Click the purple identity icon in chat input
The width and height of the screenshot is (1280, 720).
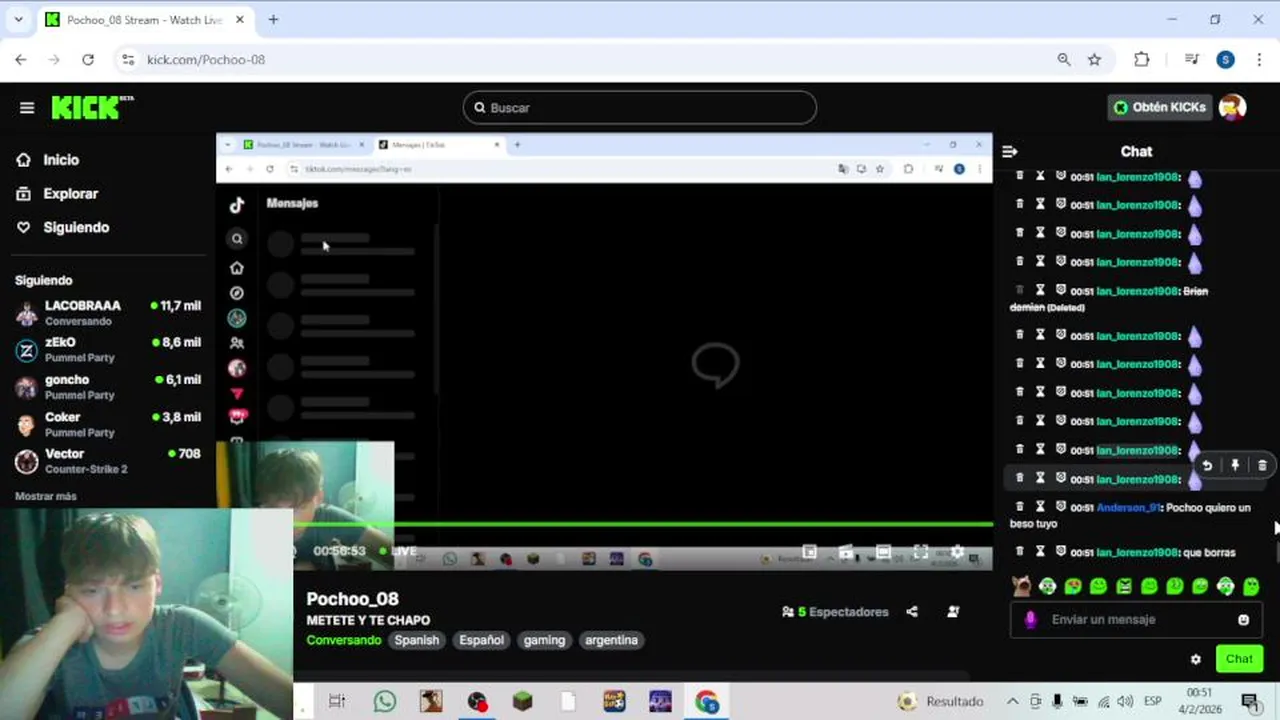1030,620
